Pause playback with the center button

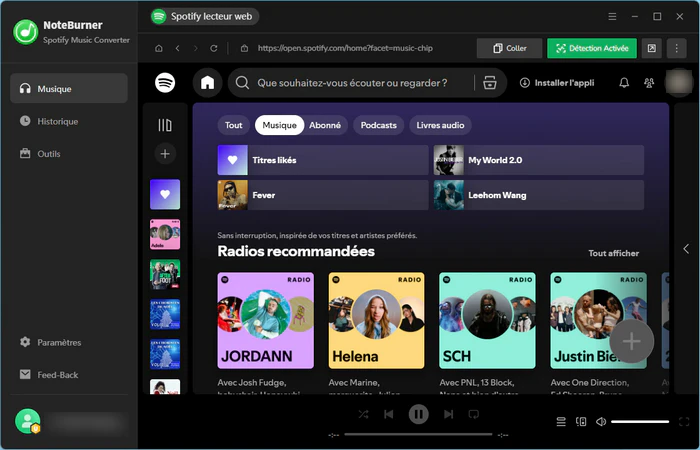(x=419, y=414)
